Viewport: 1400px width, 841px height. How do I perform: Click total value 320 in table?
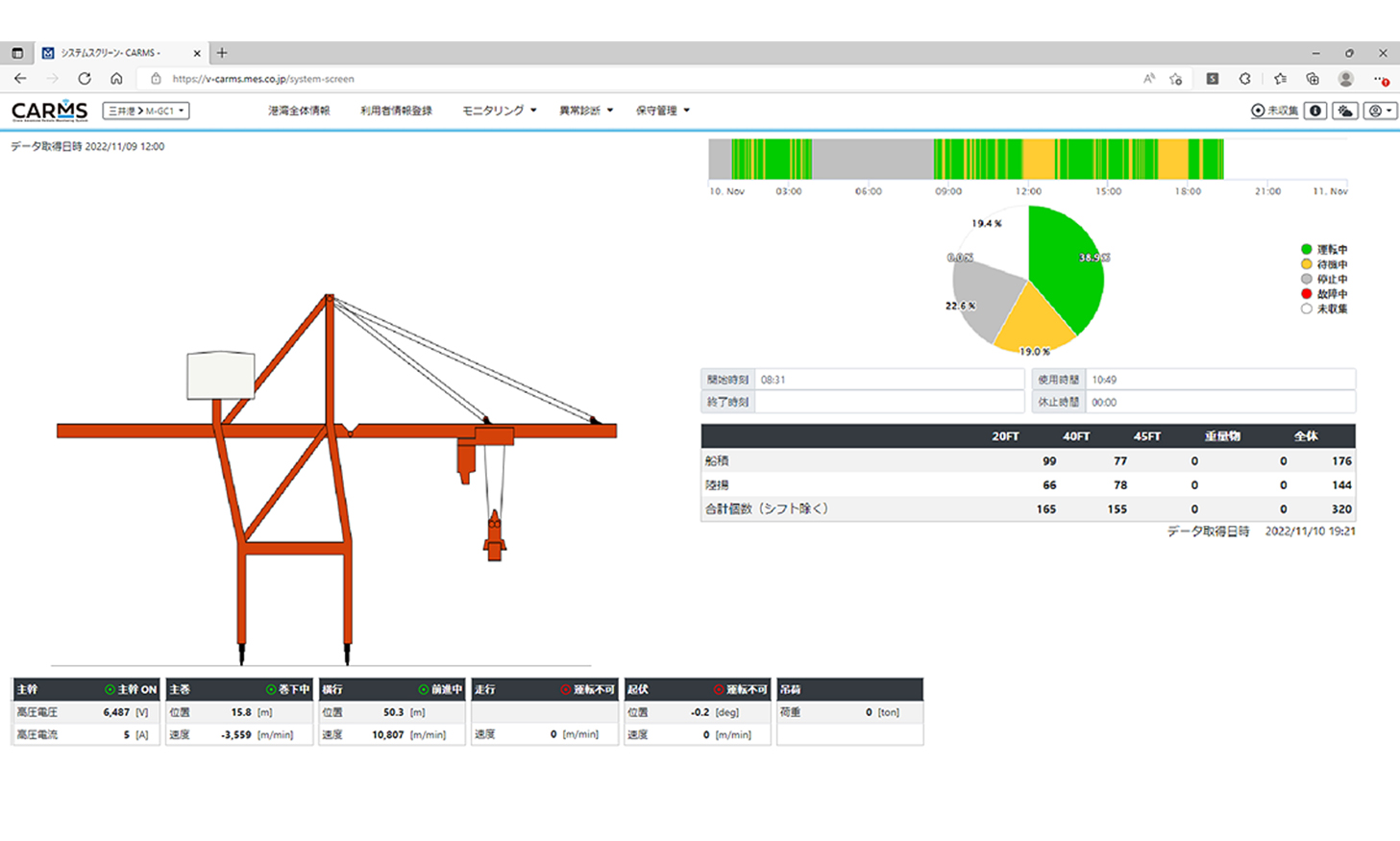1341,509
